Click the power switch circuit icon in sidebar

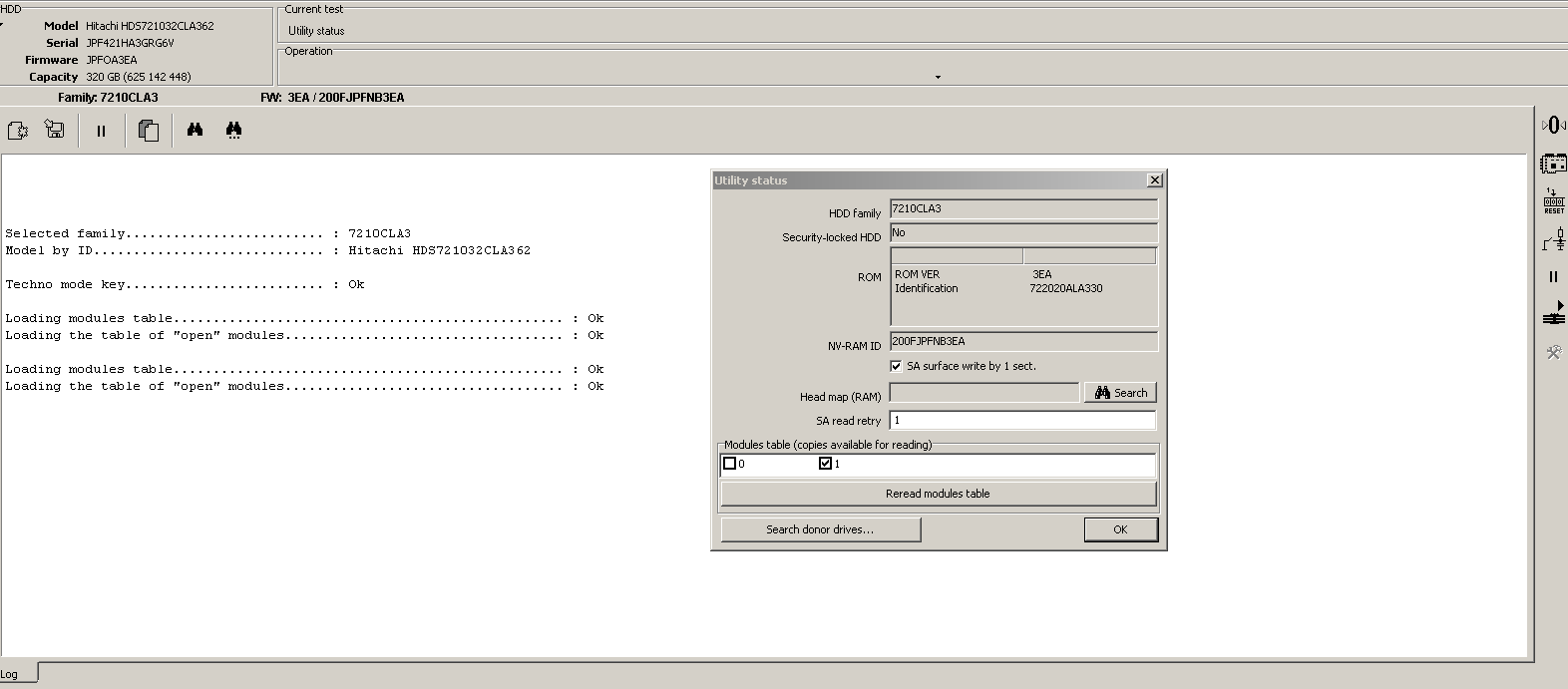click(x=1554, y=239)
